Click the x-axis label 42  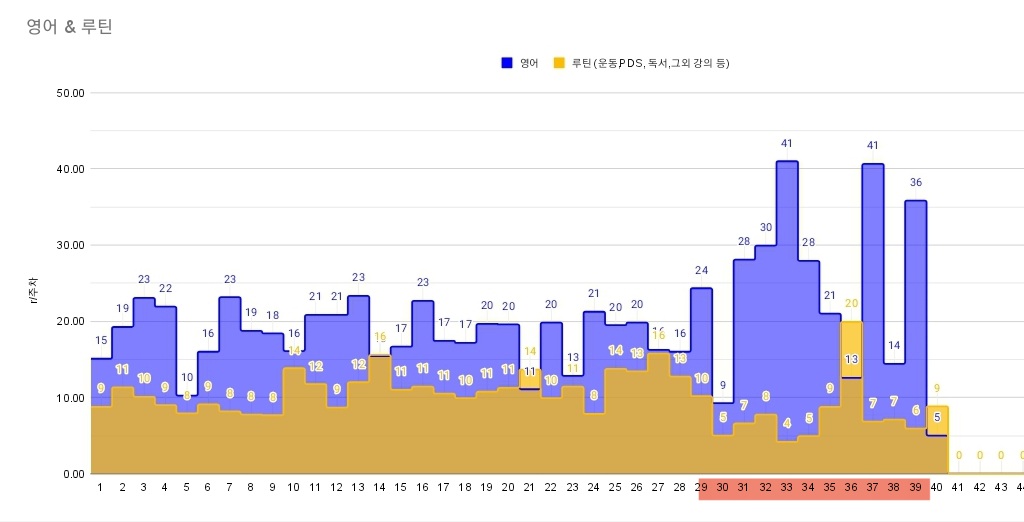(980, 487)
